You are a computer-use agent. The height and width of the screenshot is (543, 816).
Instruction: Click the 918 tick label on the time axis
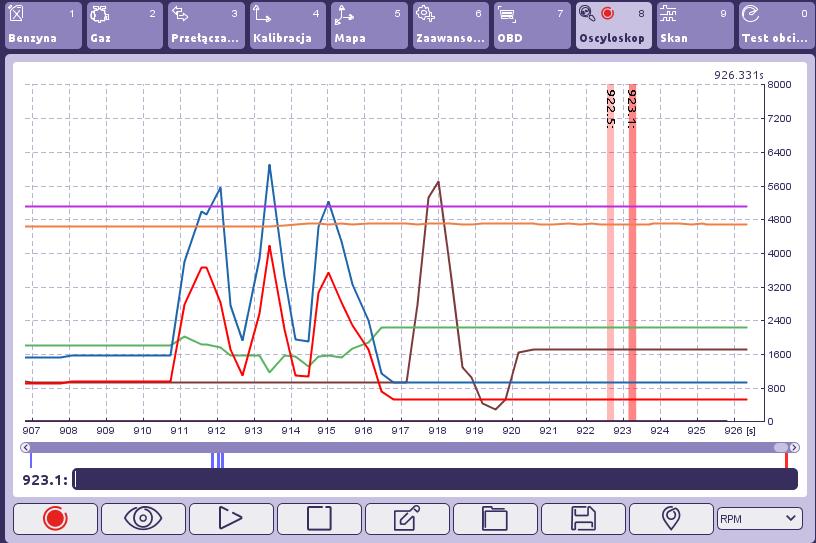click(437, 431)
